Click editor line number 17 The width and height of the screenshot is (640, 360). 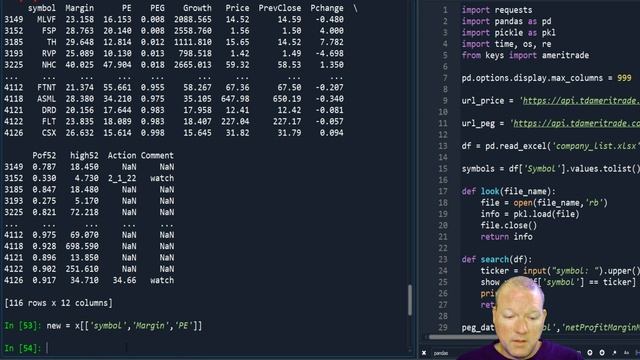[443, 191]
